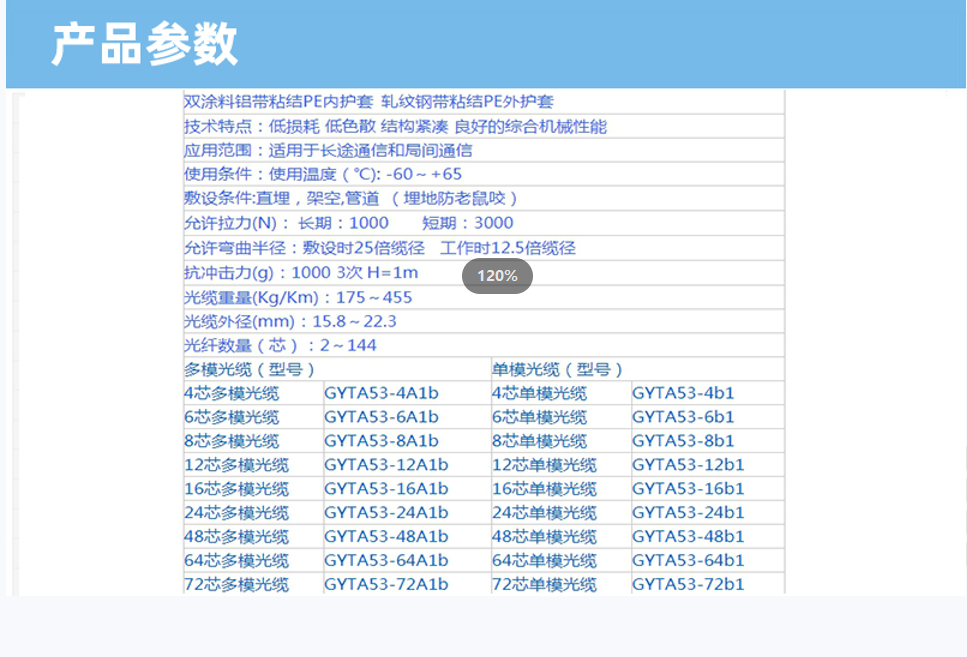Click the 120% zoom indicator badge

(x=497, y=276)
